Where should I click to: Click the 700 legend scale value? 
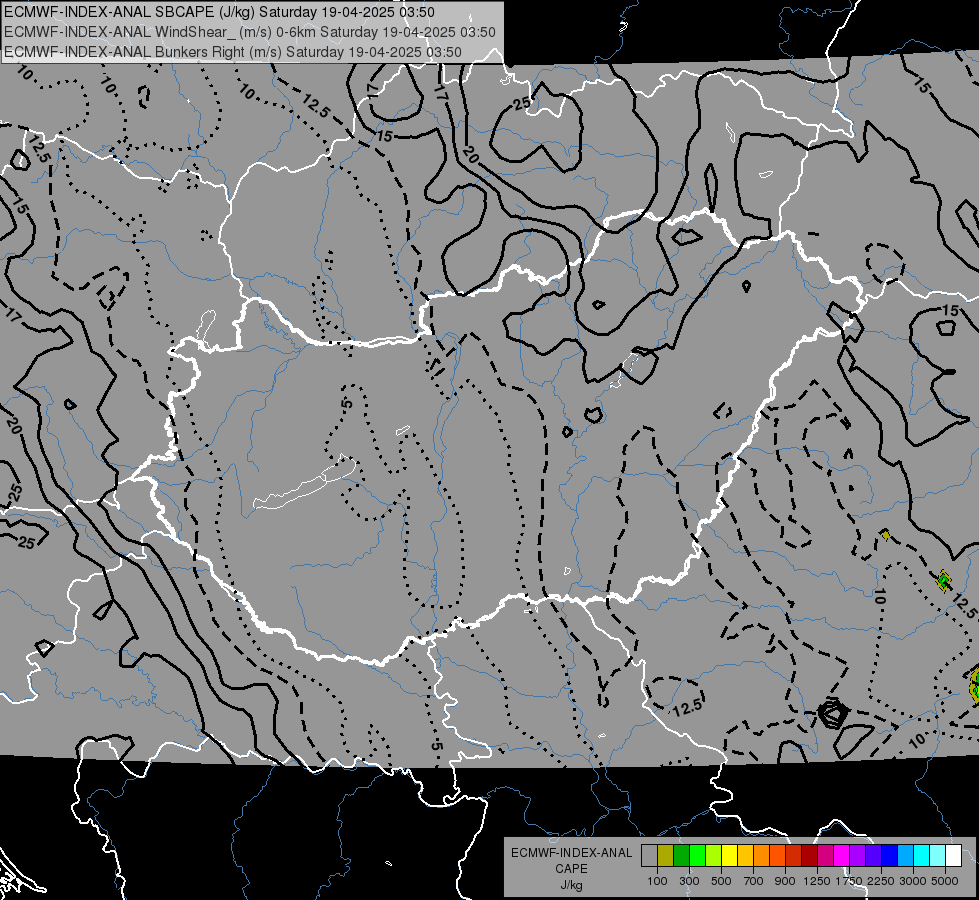(754, 881)
